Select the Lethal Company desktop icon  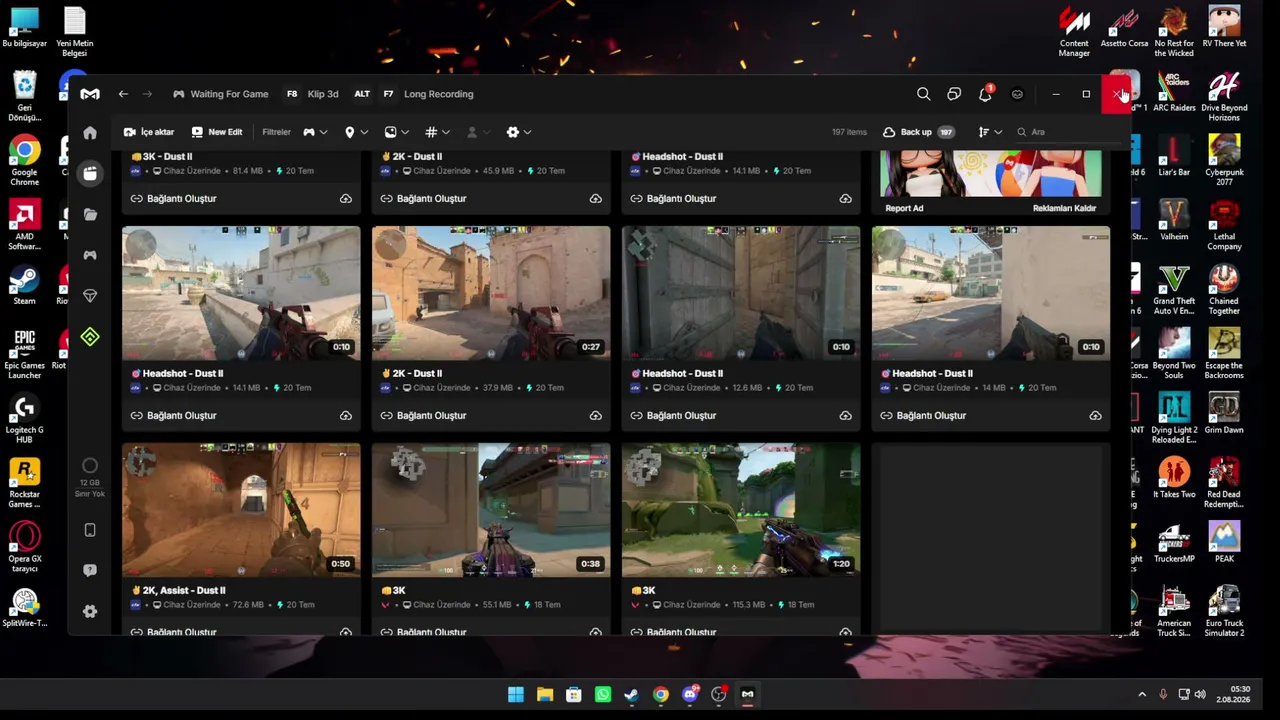1224,225
